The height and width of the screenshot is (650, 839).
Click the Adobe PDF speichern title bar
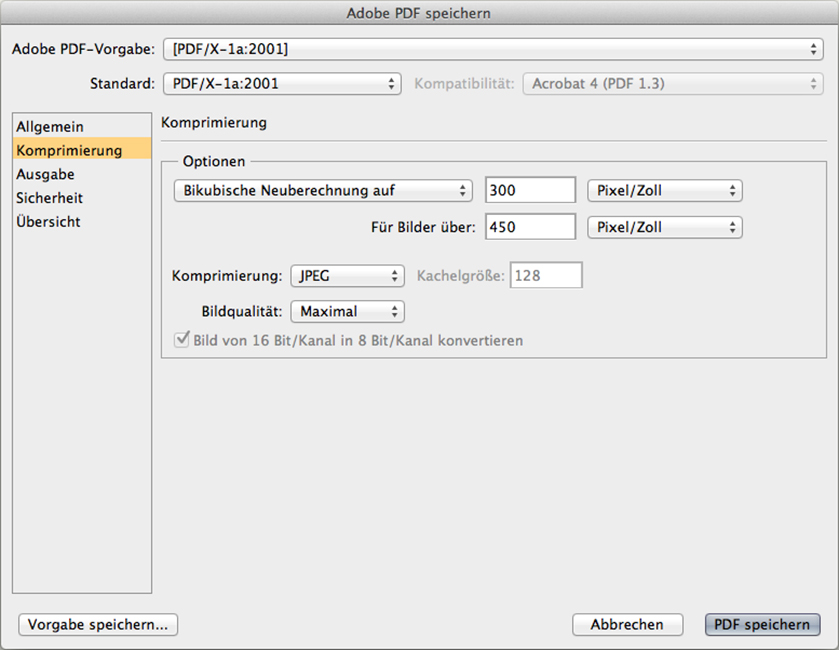coord(419,13)
